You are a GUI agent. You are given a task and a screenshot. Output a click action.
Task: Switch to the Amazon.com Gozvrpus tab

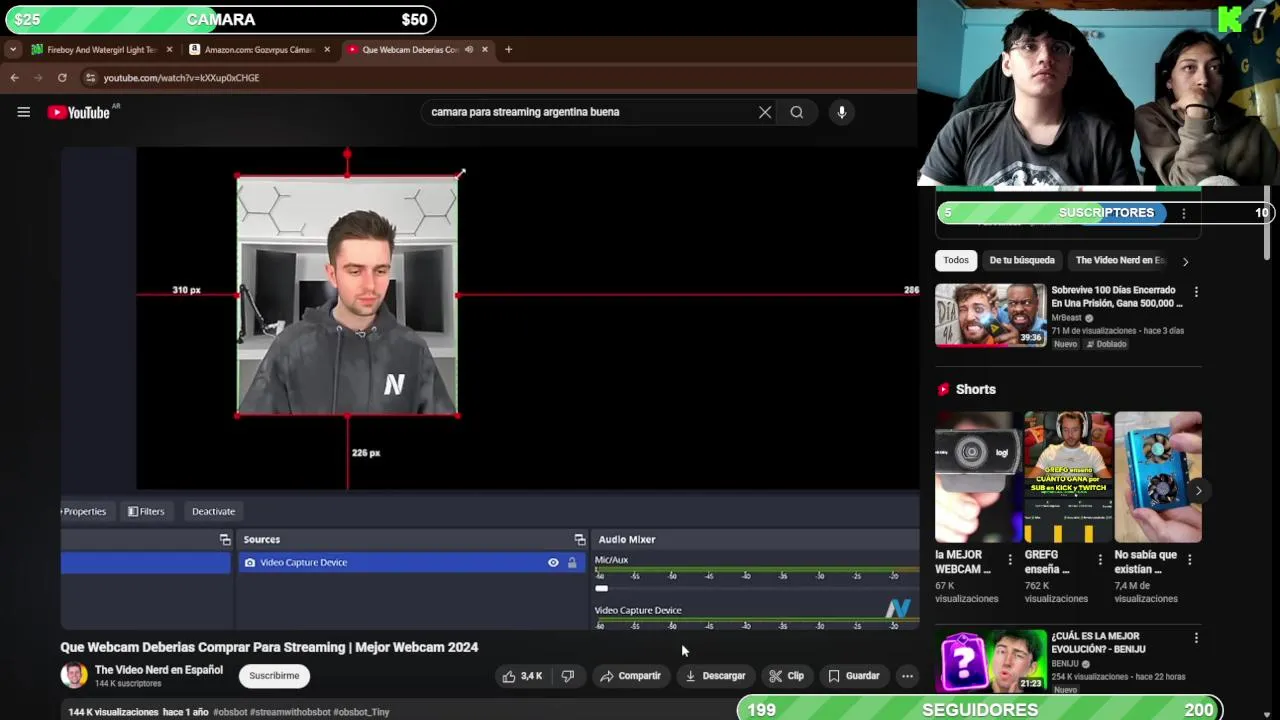click(259, 49)
